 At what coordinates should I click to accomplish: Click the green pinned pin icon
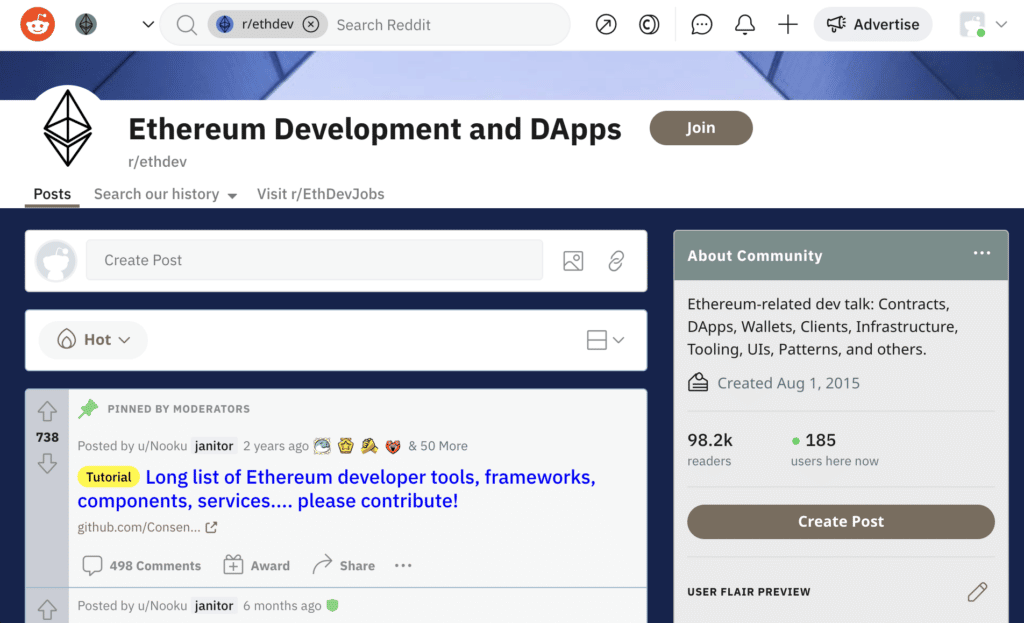pyautogui.click(x=88, y=409)
